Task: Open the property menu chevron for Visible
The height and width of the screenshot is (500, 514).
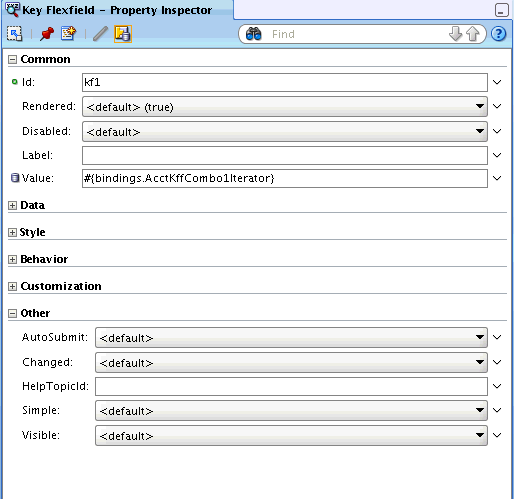Action: point(497,435)
